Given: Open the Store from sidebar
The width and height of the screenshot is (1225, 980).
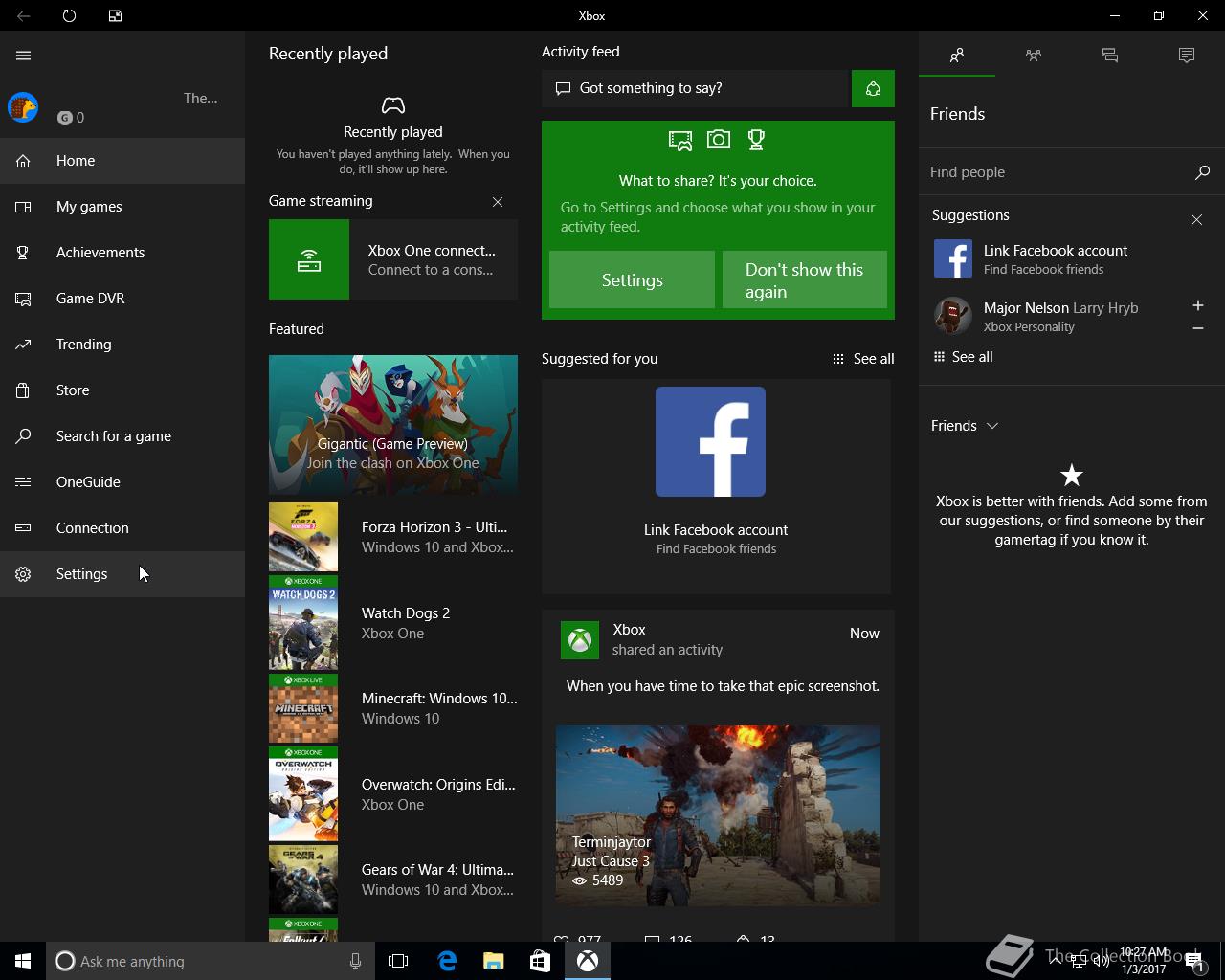Looking at the screenshot, I should pyautogui.click(x=122, y=390).
